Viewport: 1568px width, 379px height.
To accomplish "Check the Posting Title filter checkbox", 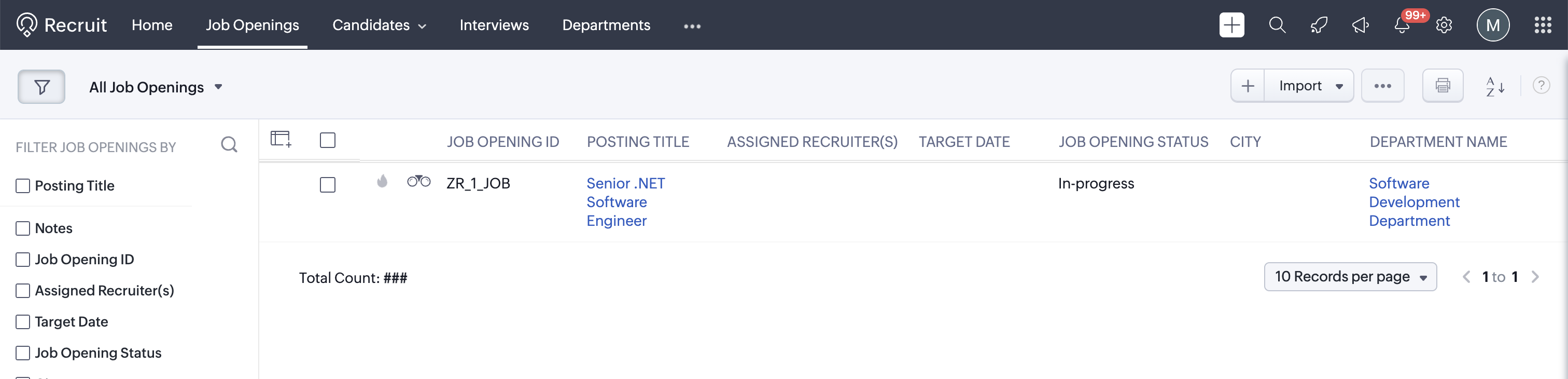I will point(23,186).
